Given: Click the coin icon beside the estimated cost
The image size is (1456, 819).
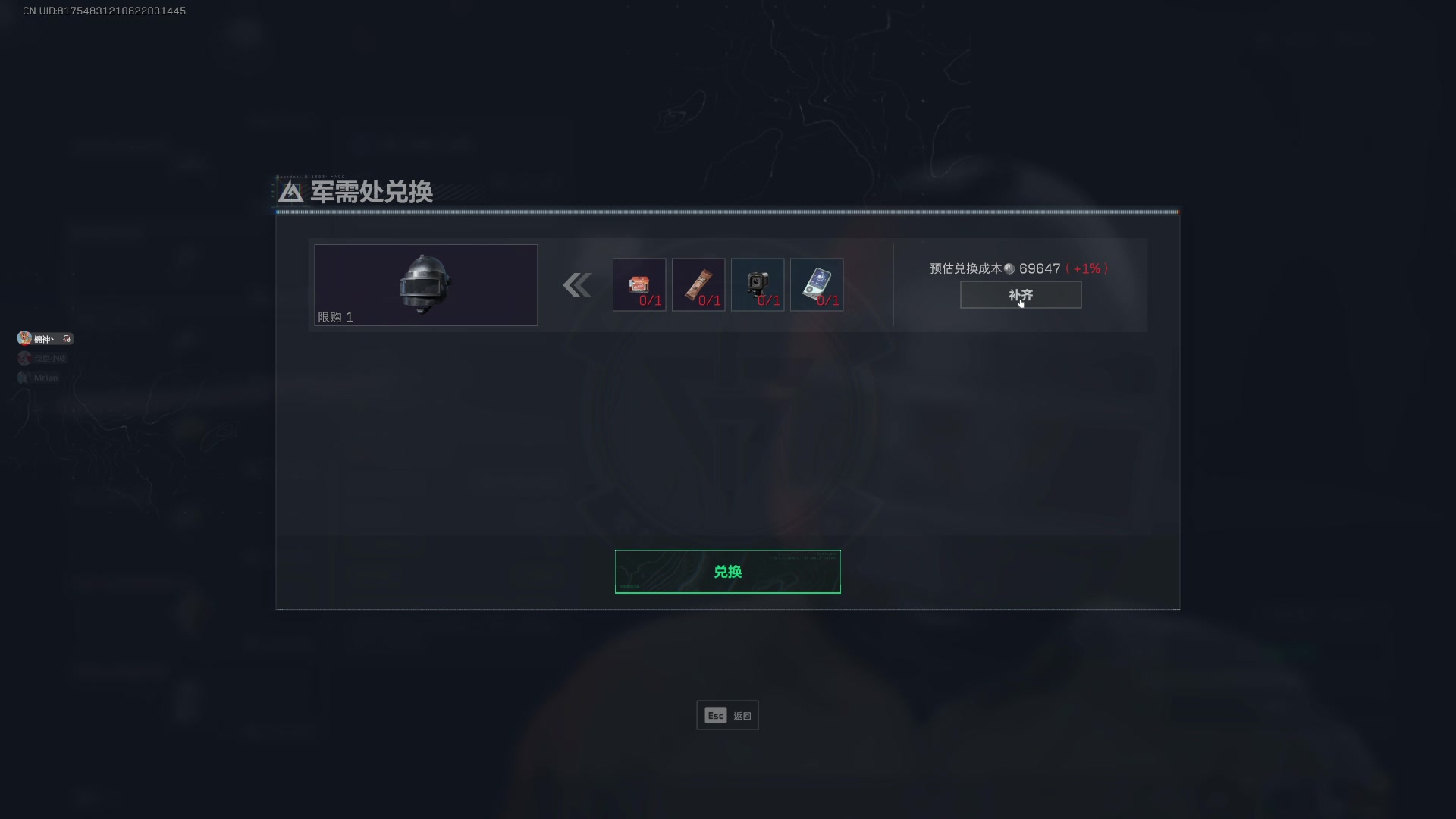Looking at the screenshot, I should (x=1009, y=268).
